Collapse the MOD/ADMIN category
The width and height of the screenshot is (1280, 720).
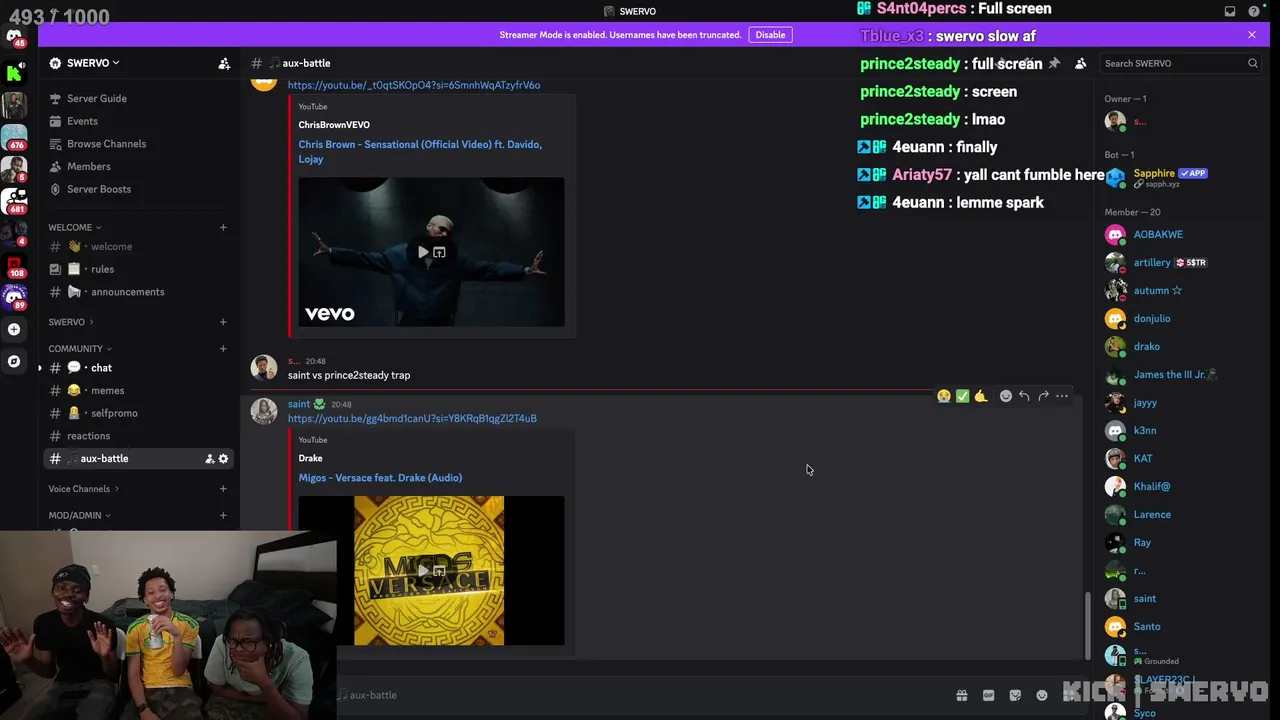coord(80,515)
